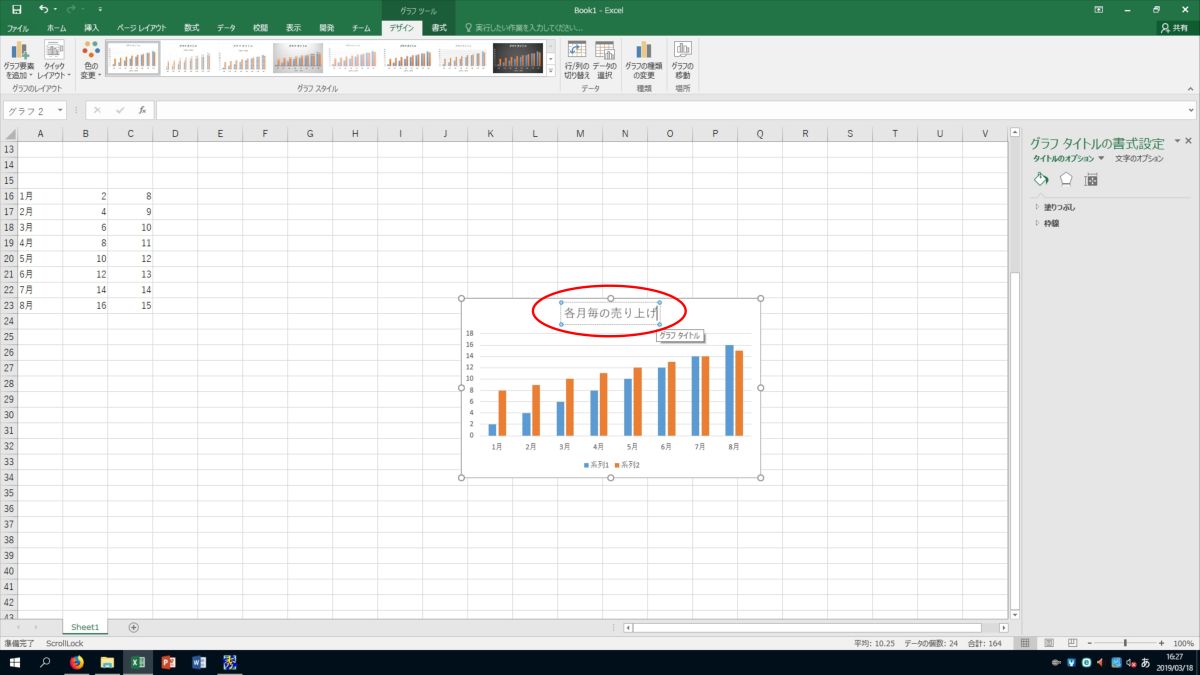The image size is (1200, 675).
Task: Switch to the ページ レイアウト tab
Action: point(141,28)
